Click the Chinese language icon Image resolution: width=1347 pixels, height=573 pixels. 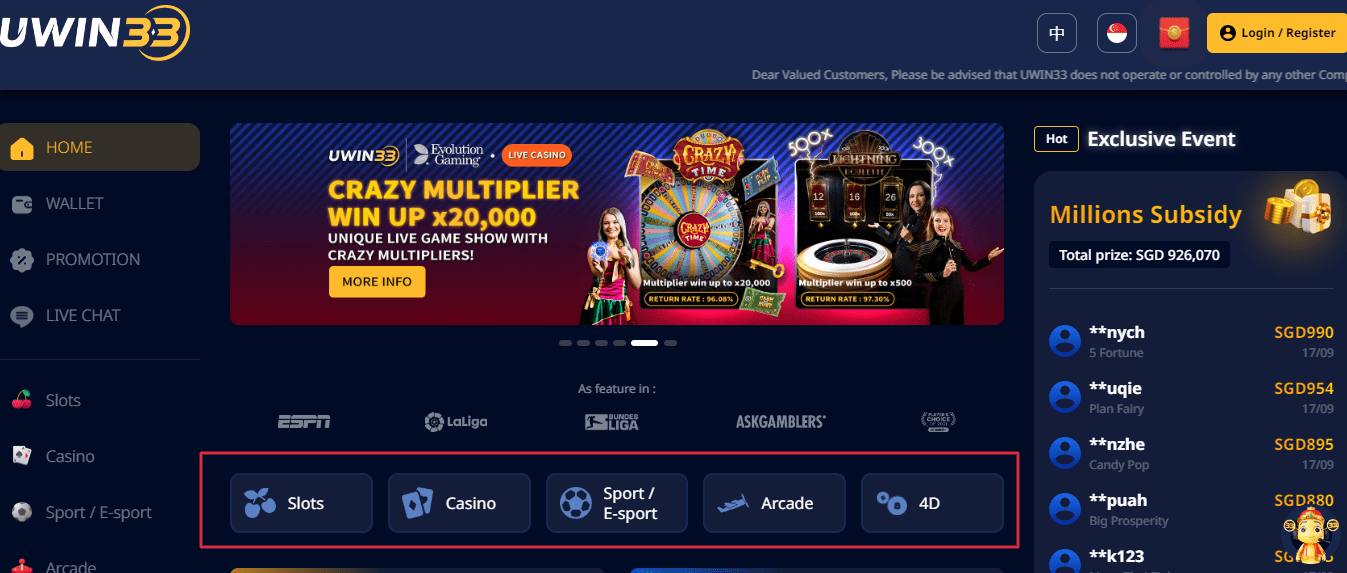coord(1057,33)
